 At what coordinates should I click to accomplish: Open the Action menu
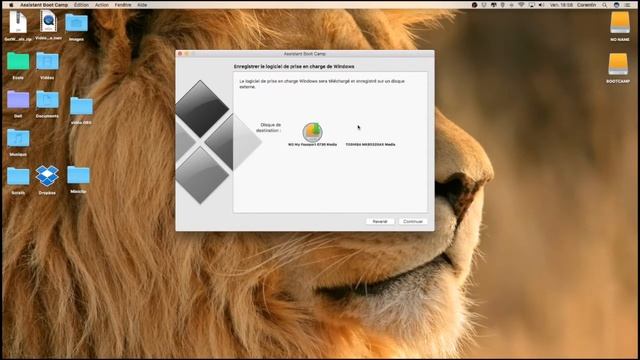pyautogui.click(x=102, y=5)
